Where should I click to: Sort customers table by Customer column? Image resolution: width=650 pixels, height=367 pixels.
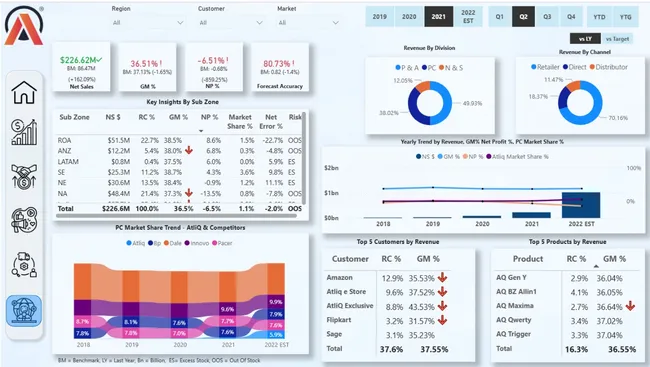(x=350, y=259)
